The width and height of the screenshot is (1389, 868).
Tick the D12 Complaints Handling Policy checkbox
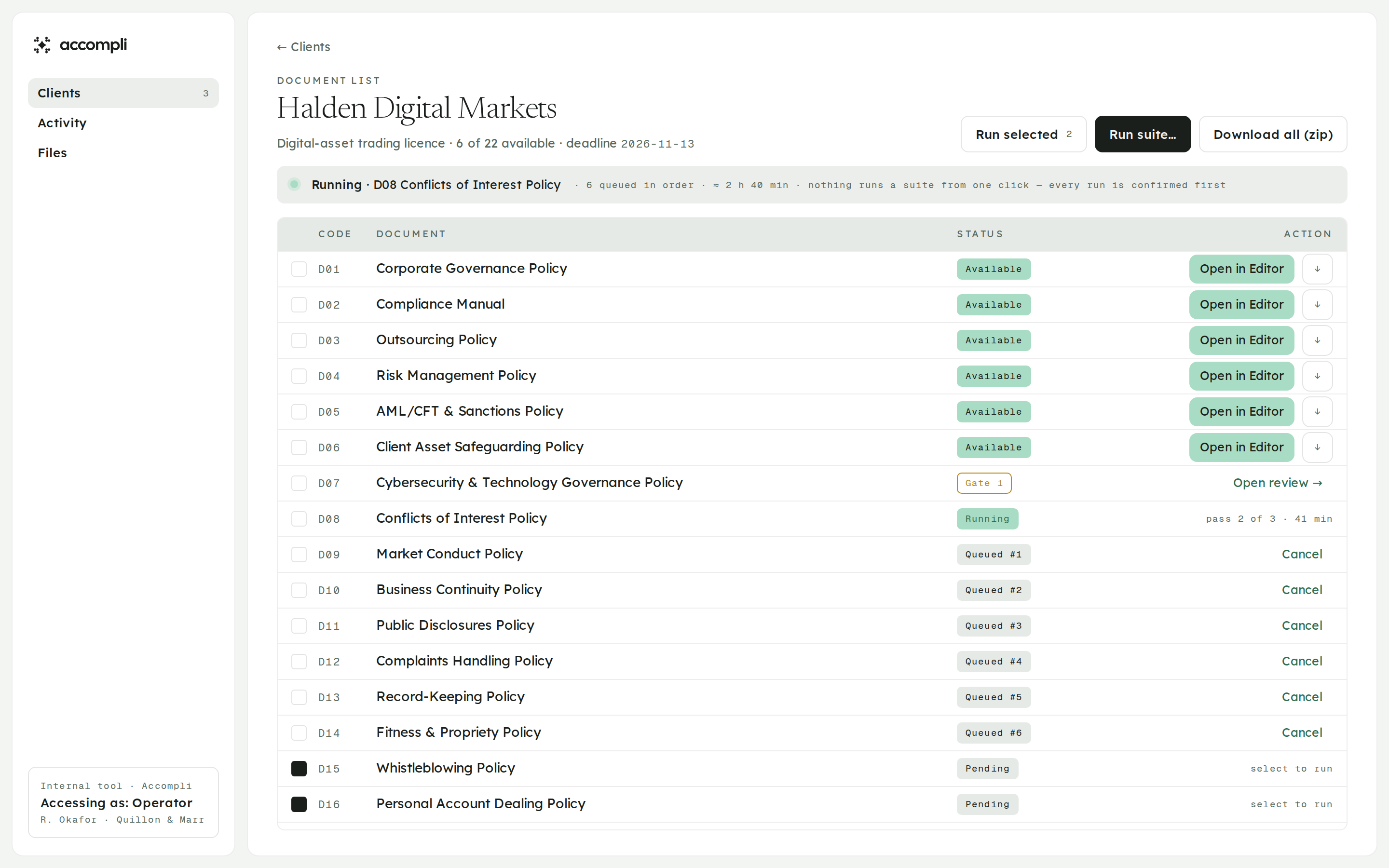(299, 661)
